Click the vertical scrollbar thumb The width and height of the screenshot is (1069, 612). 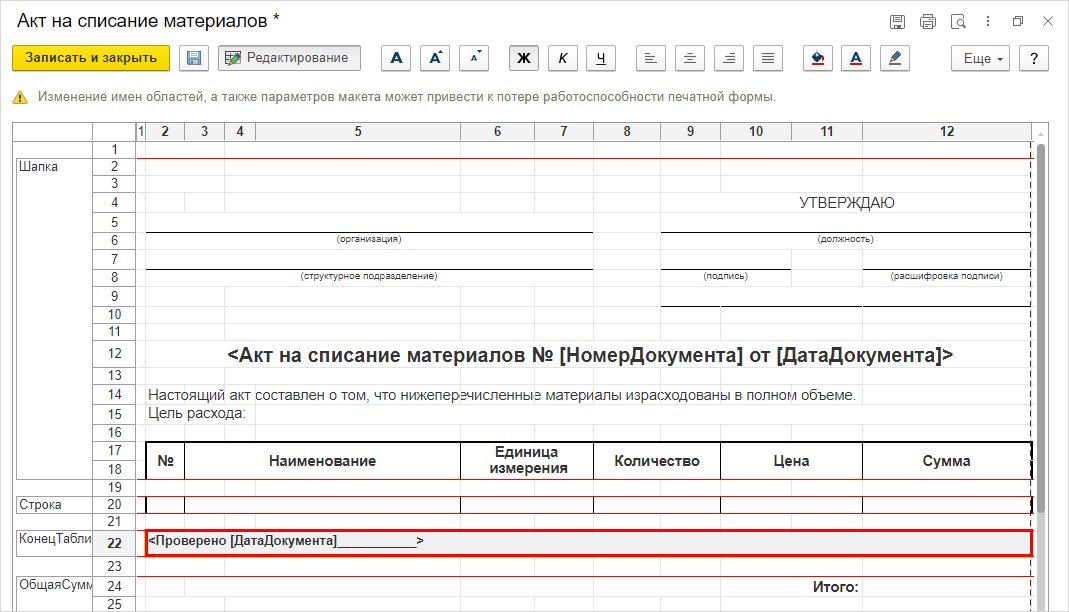coord(1041,326)
